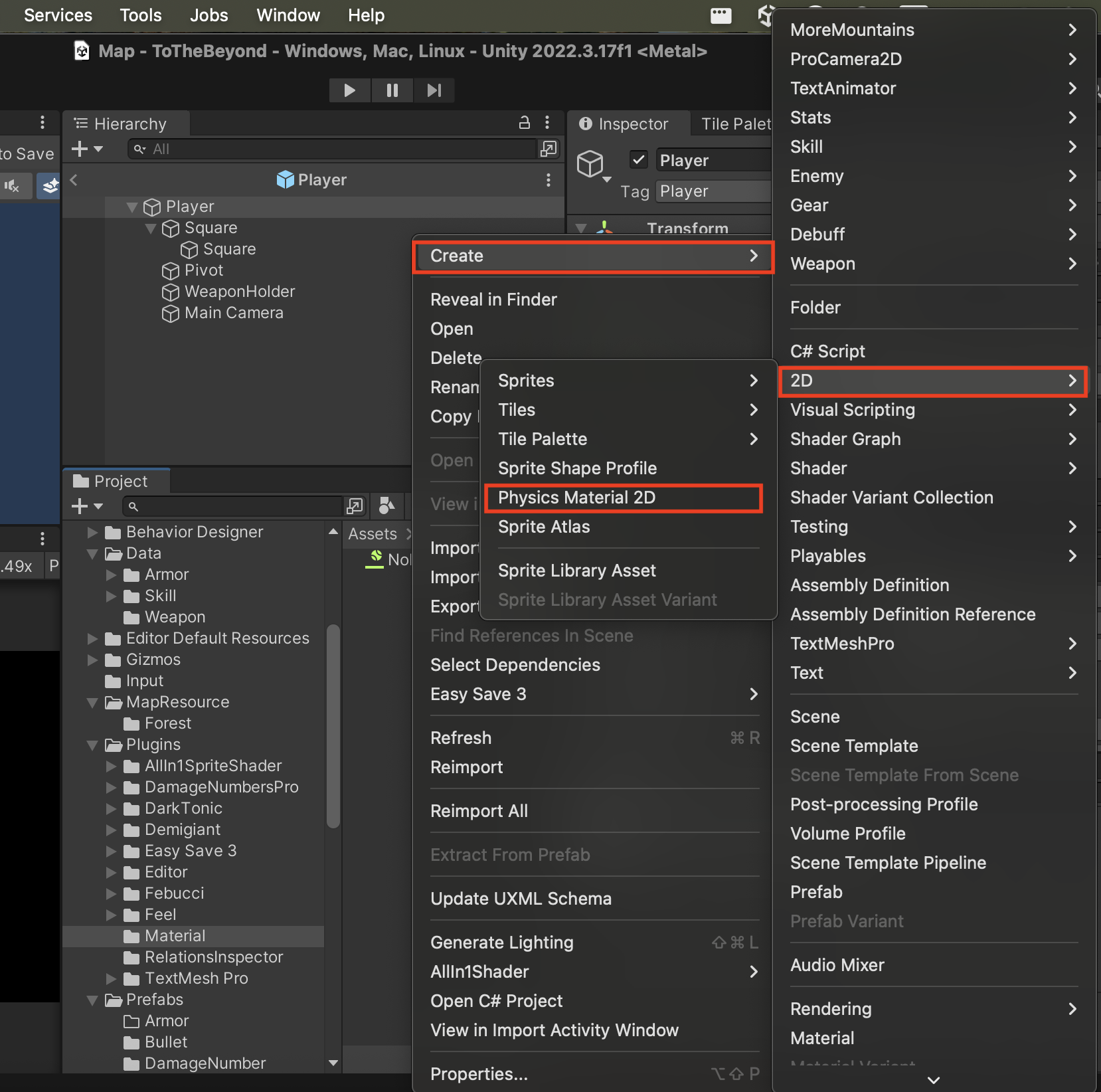Open the Jobs menu in menu bar

209,15
